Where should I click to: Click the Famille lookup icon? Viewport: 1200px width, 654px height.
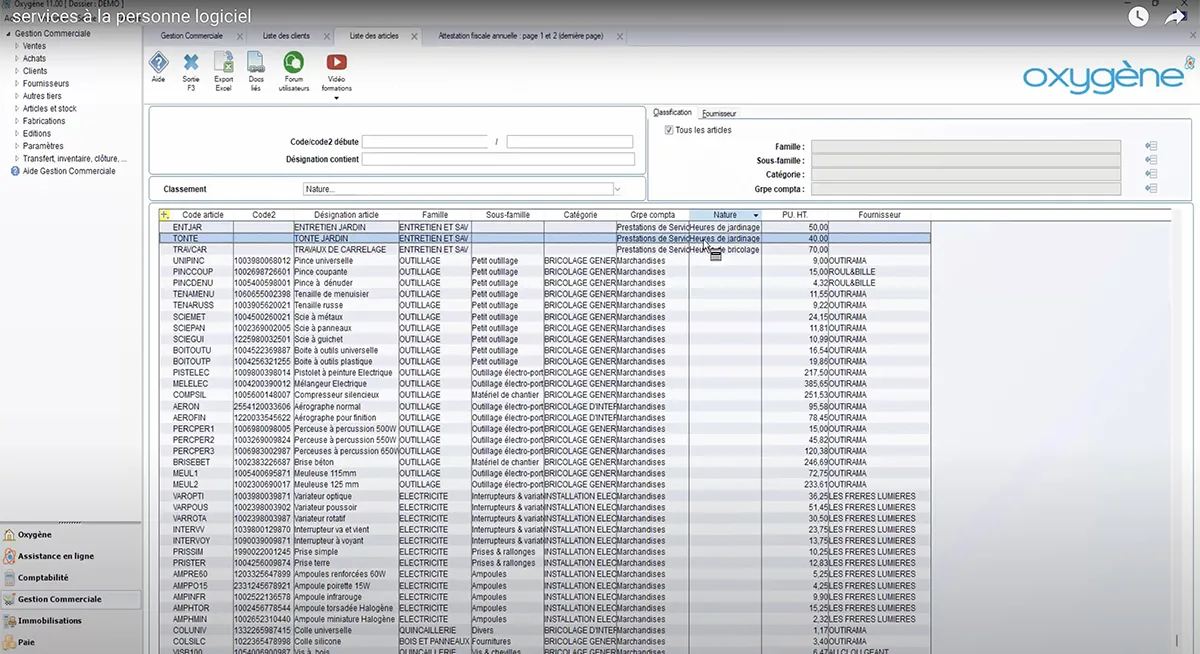(1151, 146)
